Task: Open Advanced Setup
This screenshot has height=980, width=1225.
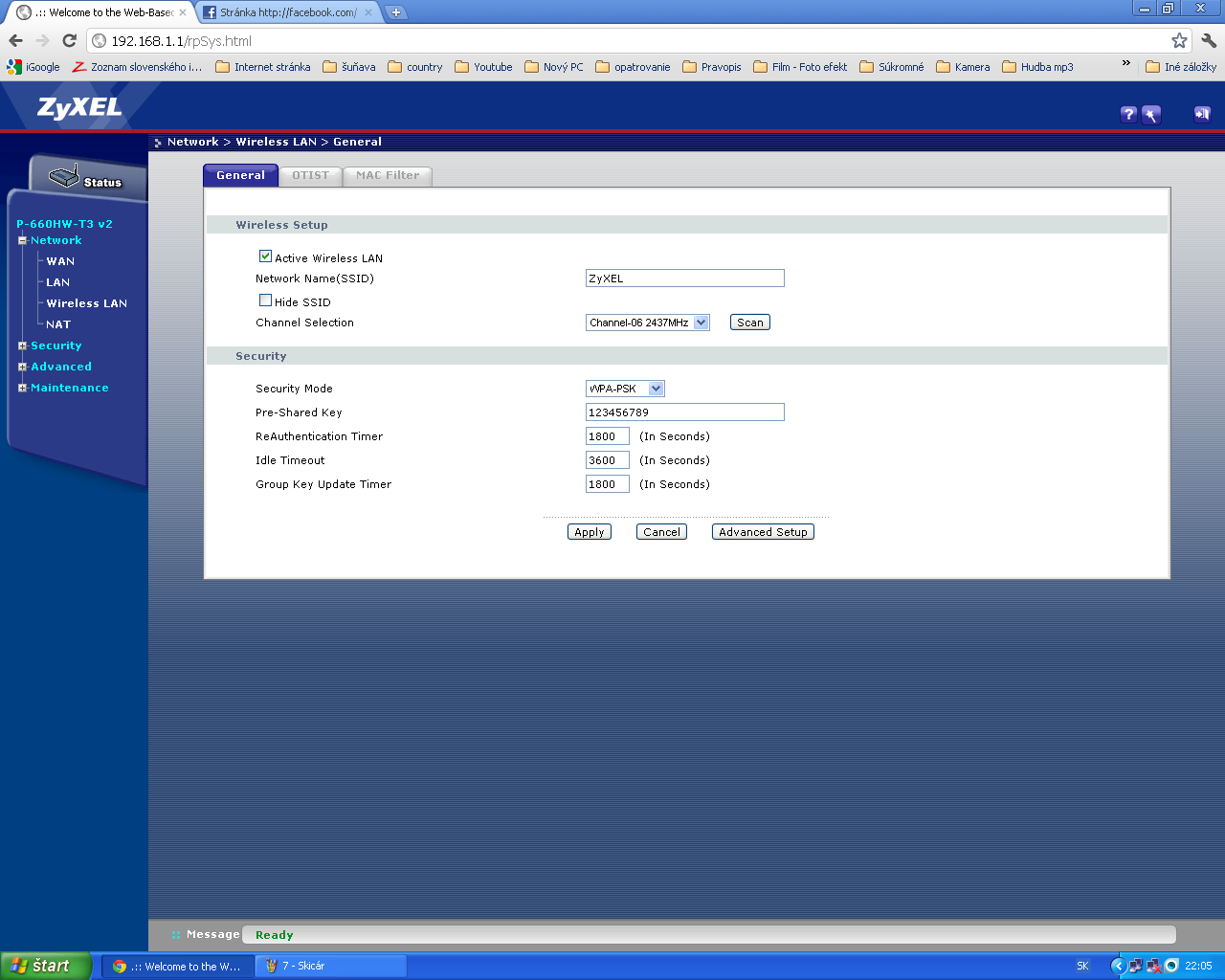Action: (x=763, y=532)
